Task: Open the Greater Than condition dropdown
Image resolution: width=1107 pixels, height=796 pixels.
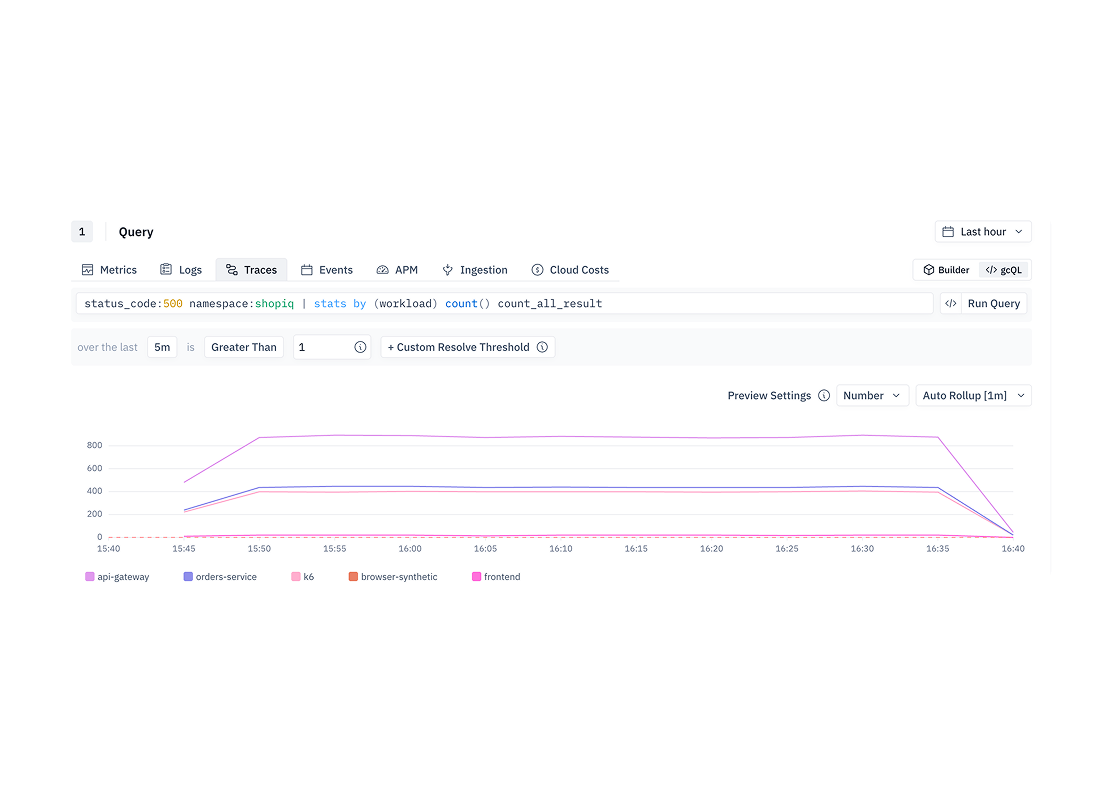Action: pos(244,347)
